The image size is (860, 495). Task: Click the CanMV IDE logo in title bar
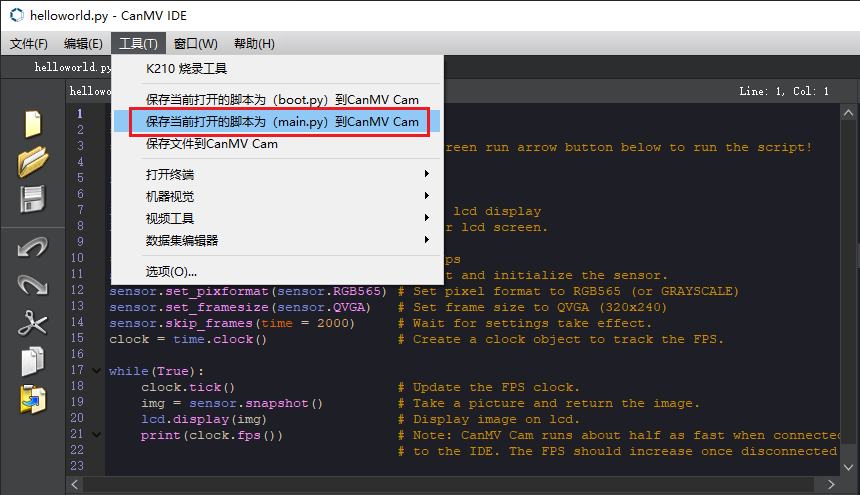[17, 15]
